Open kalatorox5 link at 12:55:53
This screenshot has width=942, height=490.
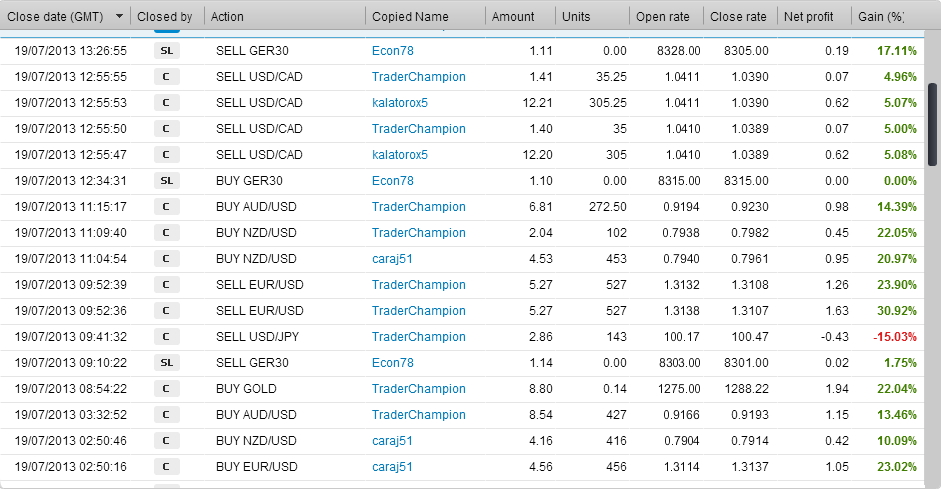pyautogui.click(x=400, y=103)
